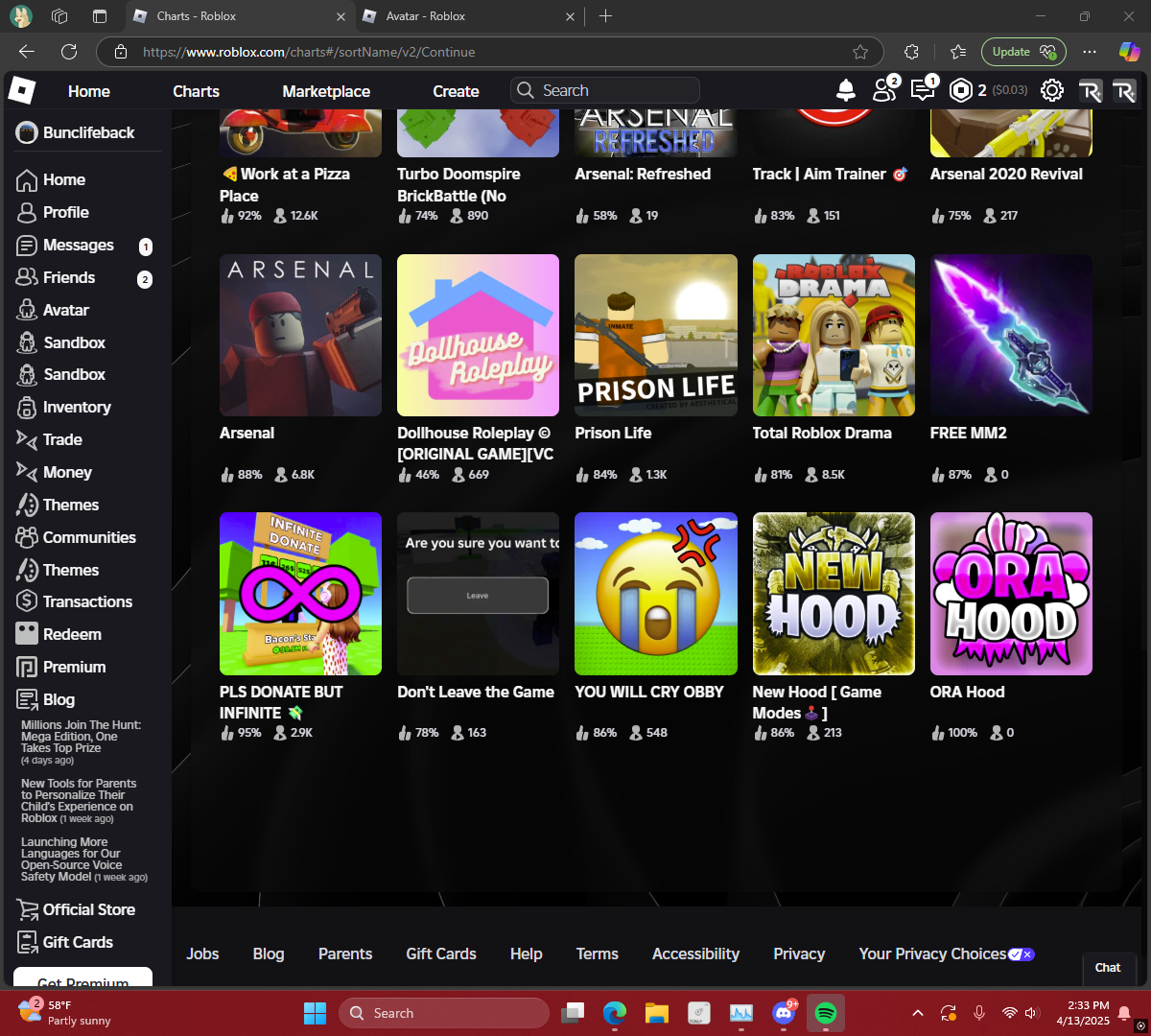Image resolution: width=1151 pixels, height=1036 pixels.
Task: Open the Total Roblox Drama thumbnail
Action: point(834,335)
